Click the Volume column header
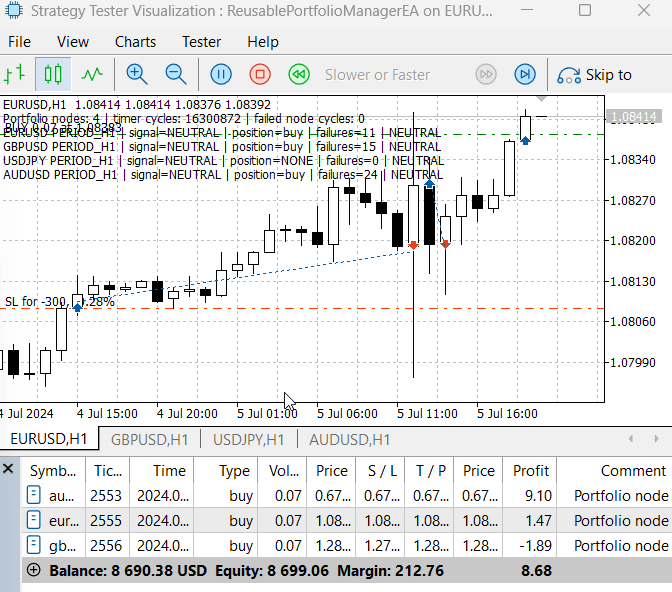 coord(282,471)
